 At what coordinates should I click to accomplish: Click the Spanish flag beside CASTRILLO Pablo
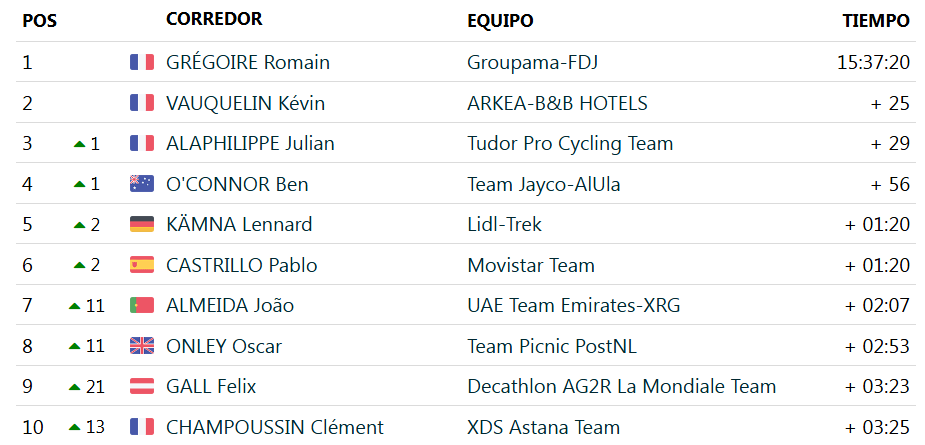point(142,265)
